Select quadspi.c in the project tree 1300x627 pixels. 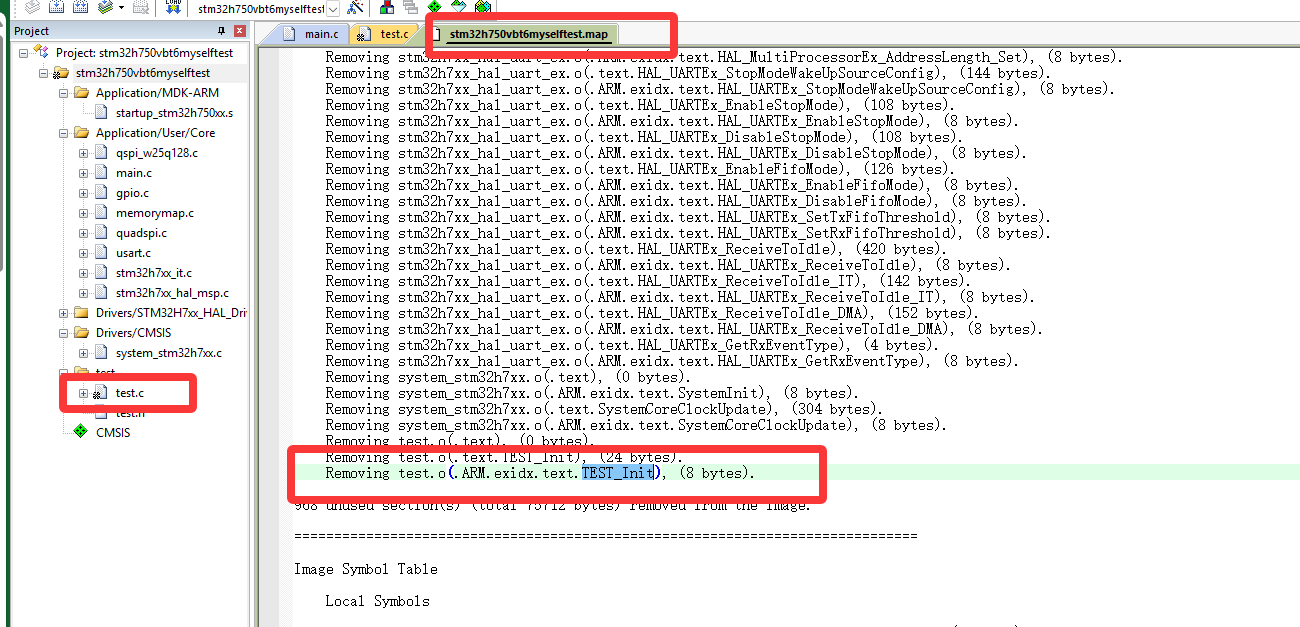(141, 233)
